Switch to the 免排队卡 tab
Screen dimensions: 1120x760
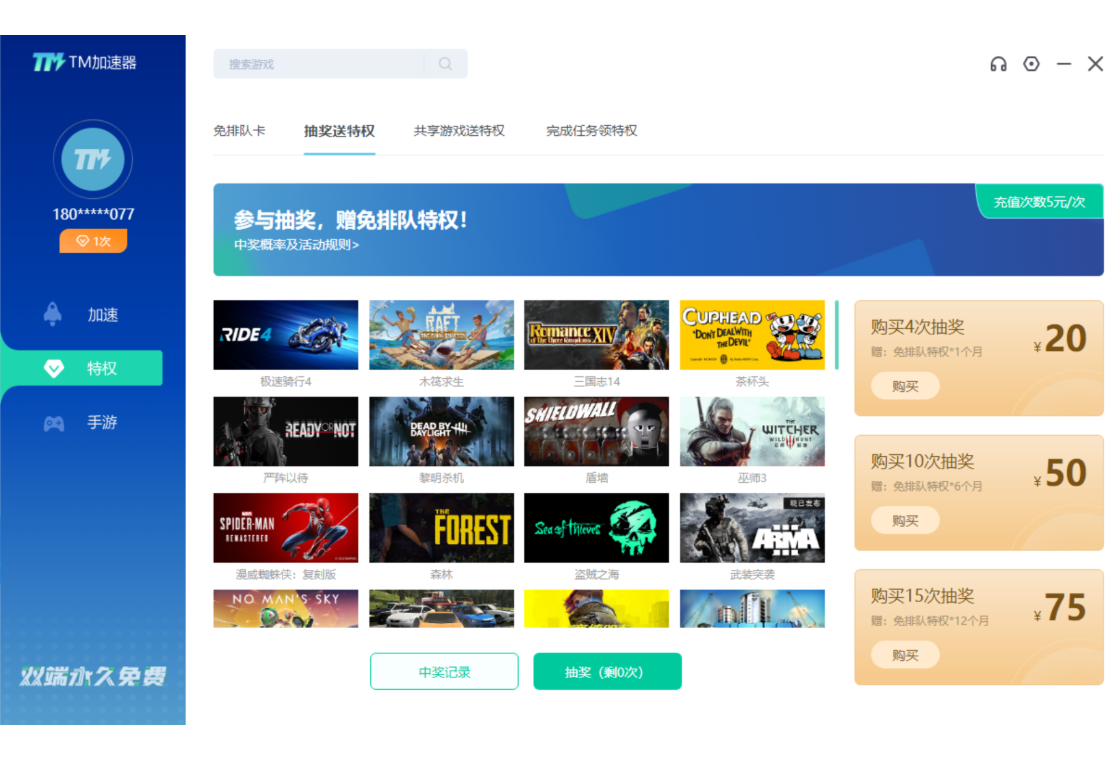[x=239, y=131]
